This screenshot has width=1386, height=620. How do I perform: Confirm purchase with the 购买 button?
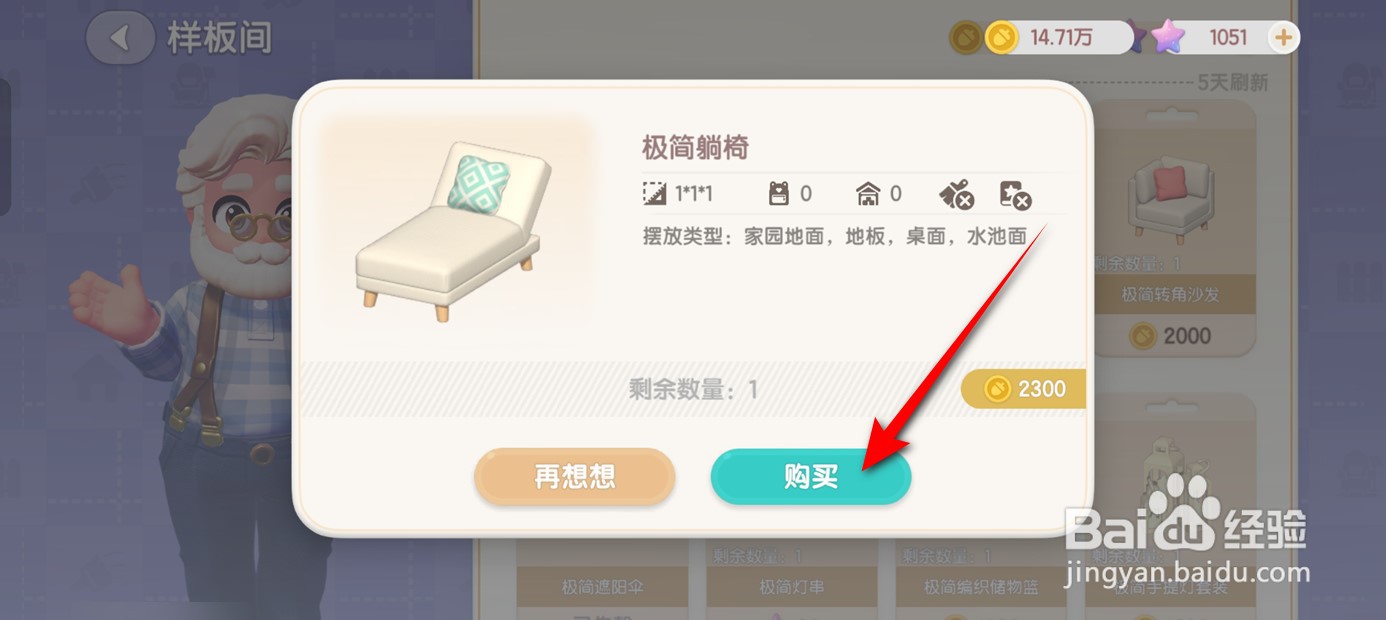pos(811,477)
